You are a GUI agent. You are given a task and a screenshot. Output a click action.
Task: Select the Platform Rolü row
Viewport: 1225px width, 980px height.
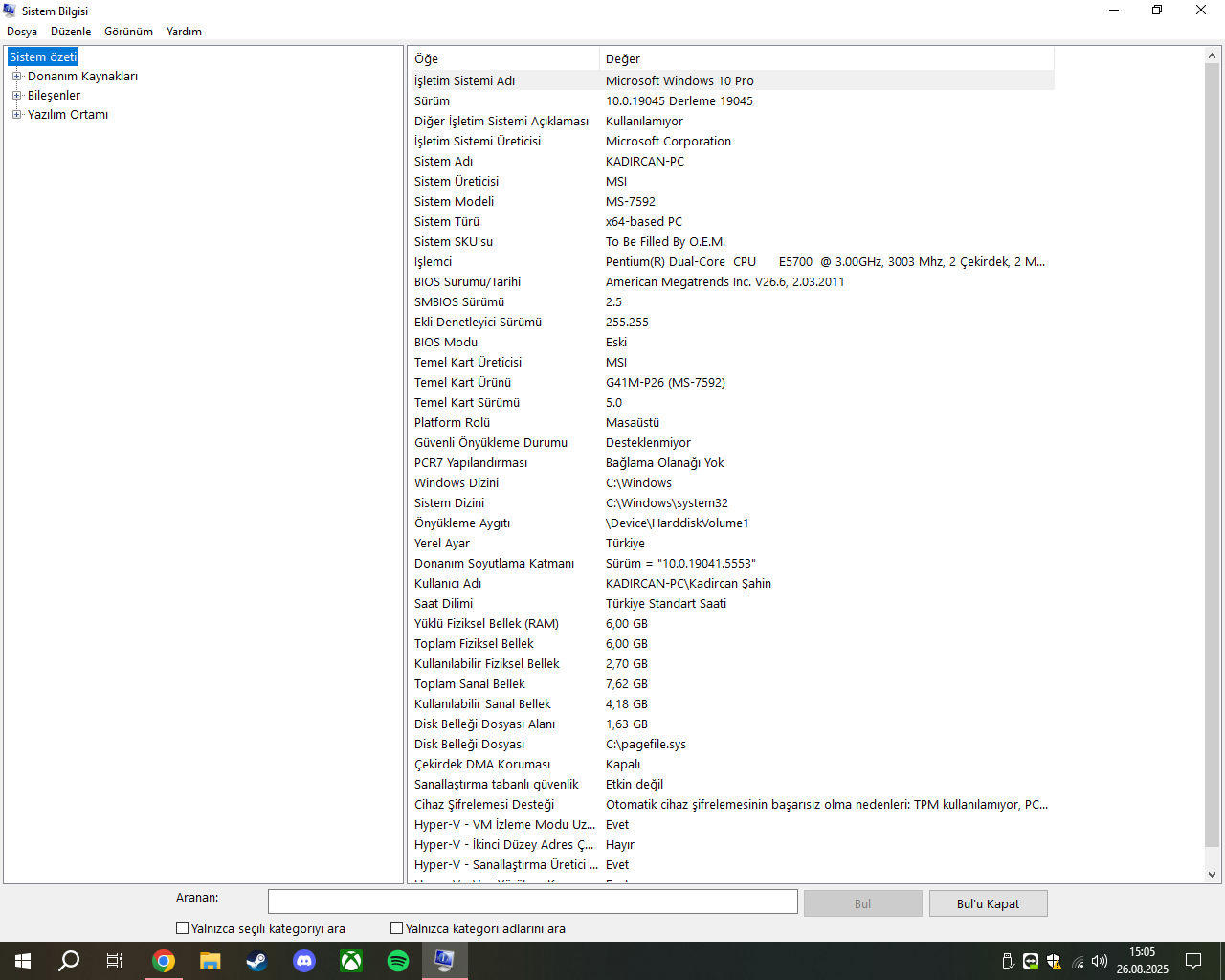731,422
